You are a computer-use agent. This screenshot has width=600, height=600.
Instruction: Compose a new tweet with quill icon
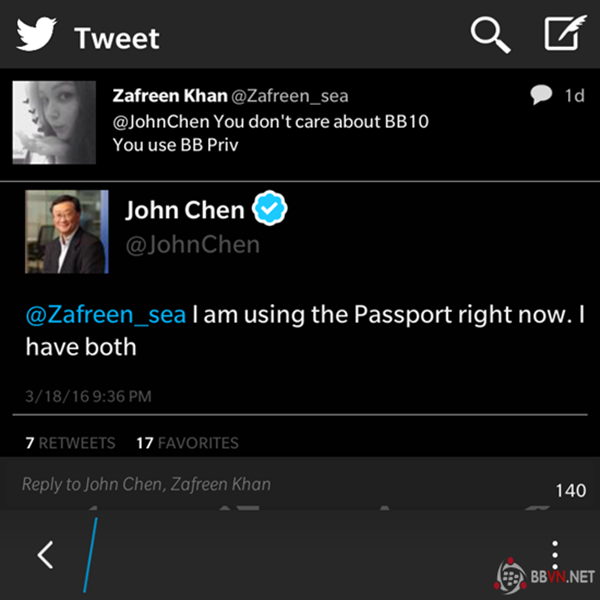click(565, 33)
